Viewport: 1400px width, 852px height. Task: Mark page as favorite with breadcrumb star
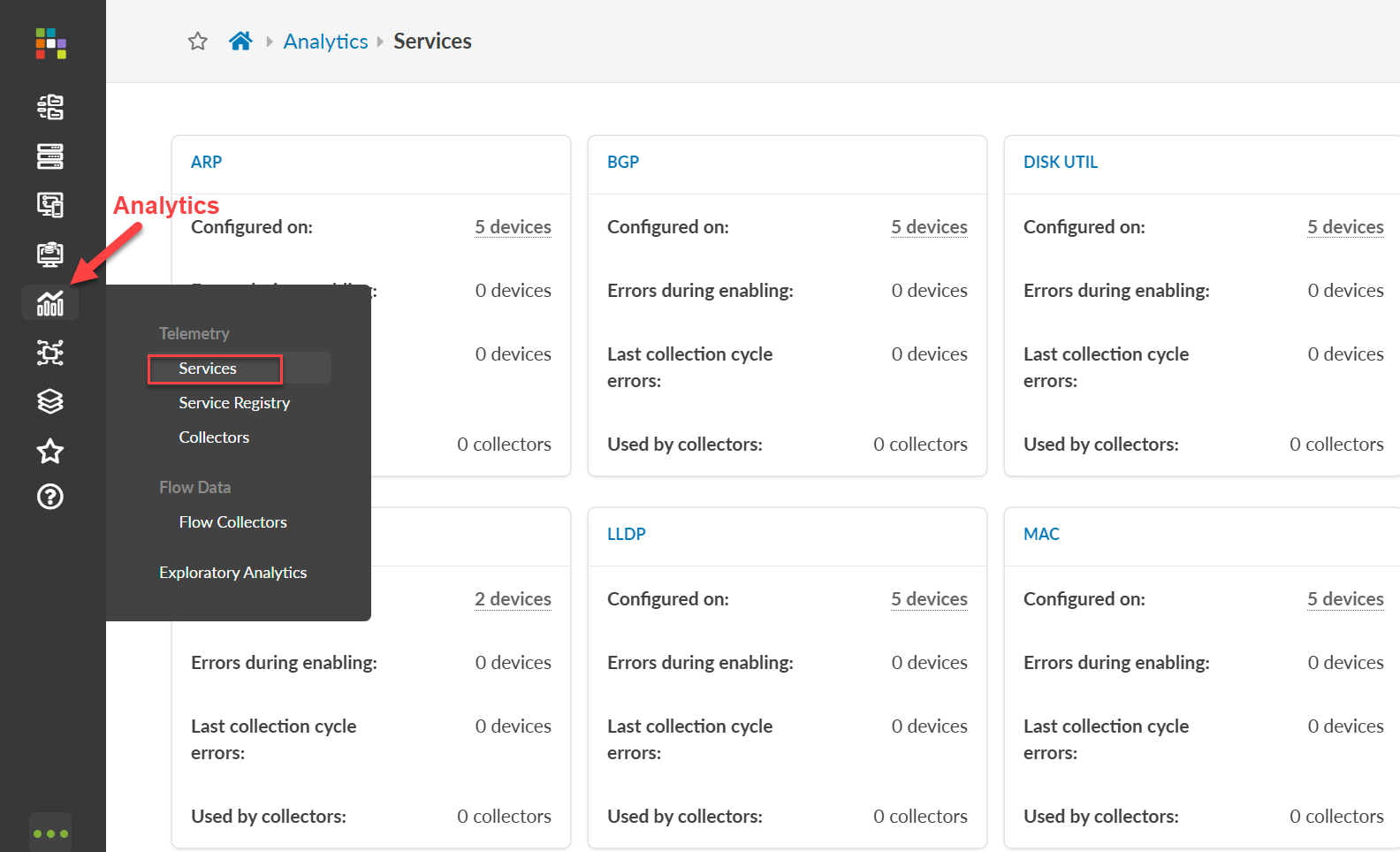[198, 42]
